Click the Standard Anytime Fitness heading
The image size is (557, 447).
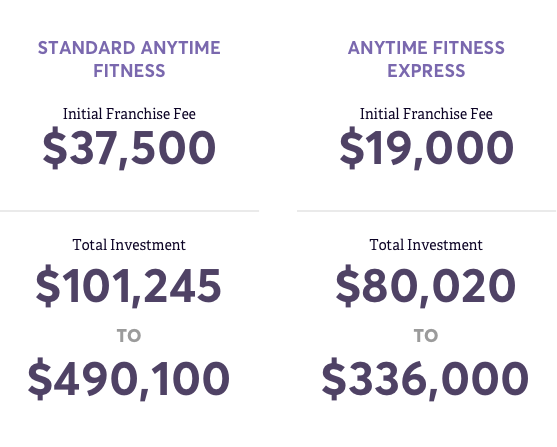pyautogui.click(x=129, y=59)
